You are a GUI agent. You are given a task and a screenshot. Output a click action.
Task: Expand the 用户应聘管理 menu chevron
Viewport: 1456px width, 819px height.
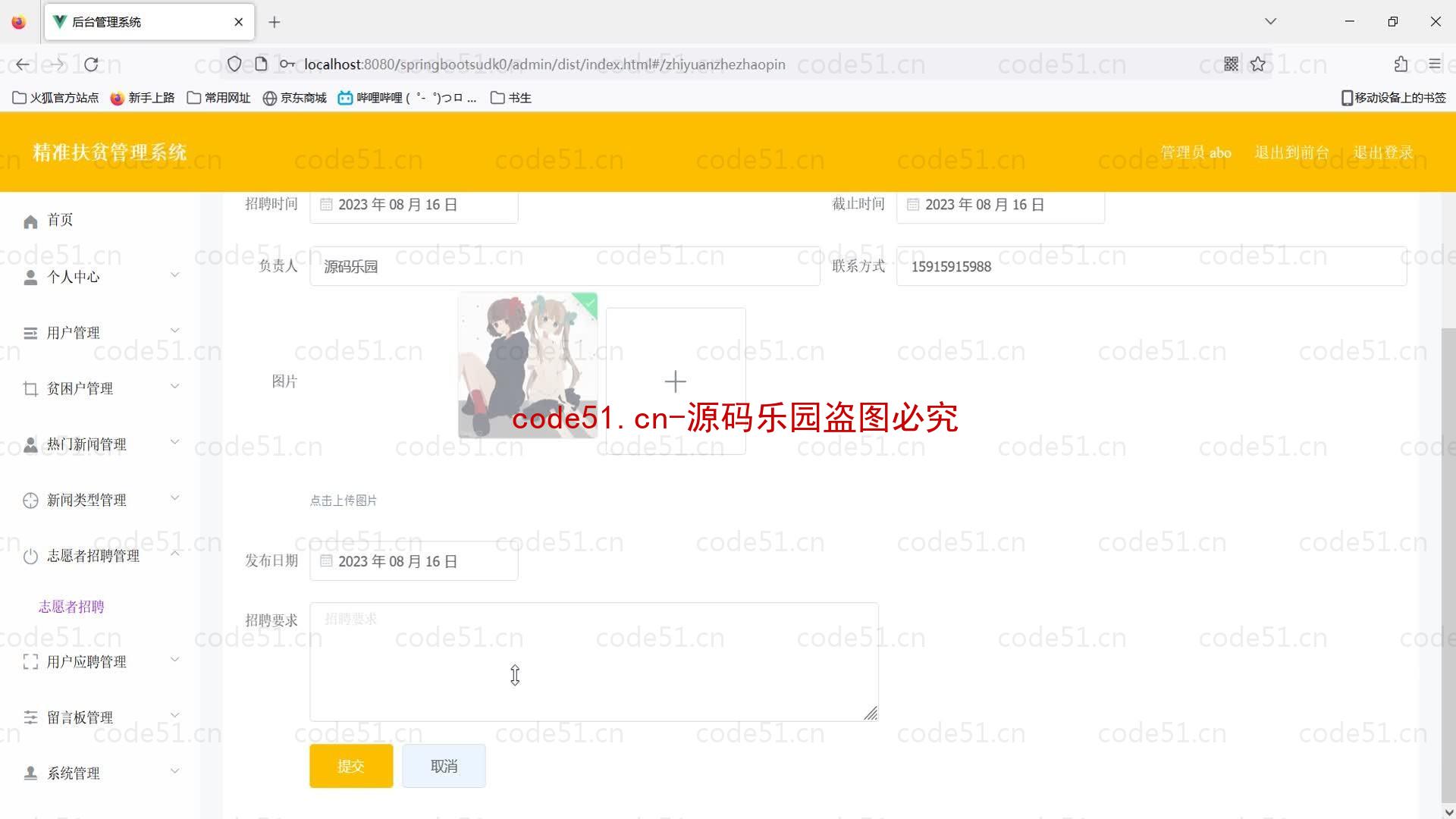click(174, 660)
